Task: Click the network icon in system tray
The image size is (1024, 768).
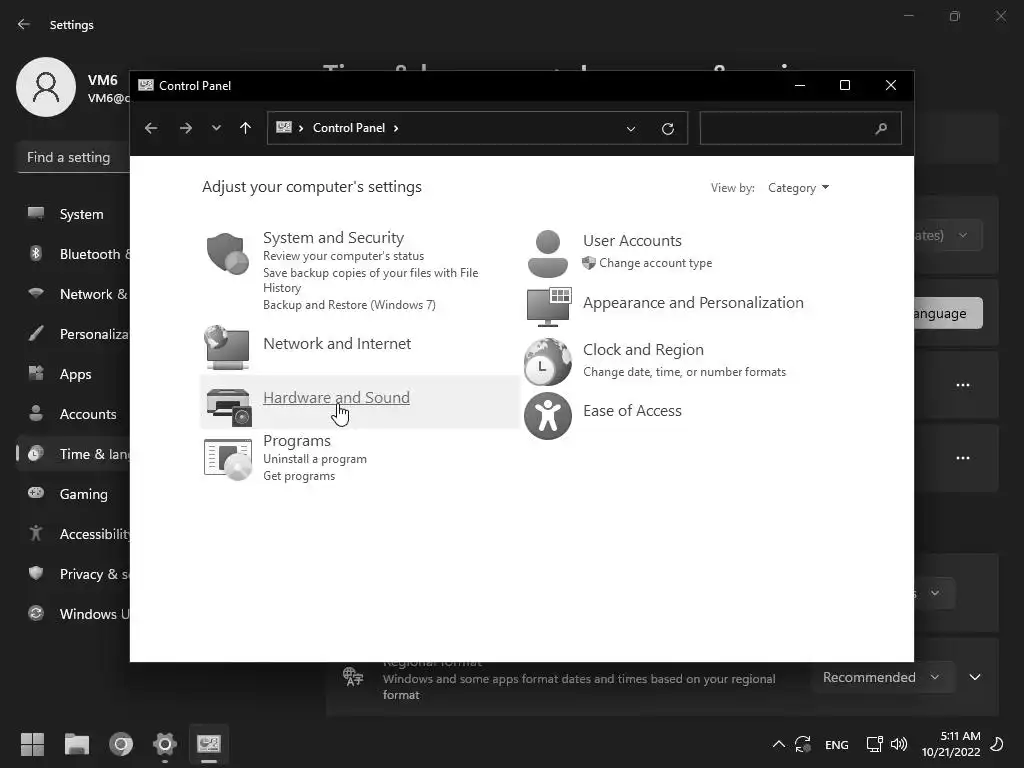Action: 874,744
